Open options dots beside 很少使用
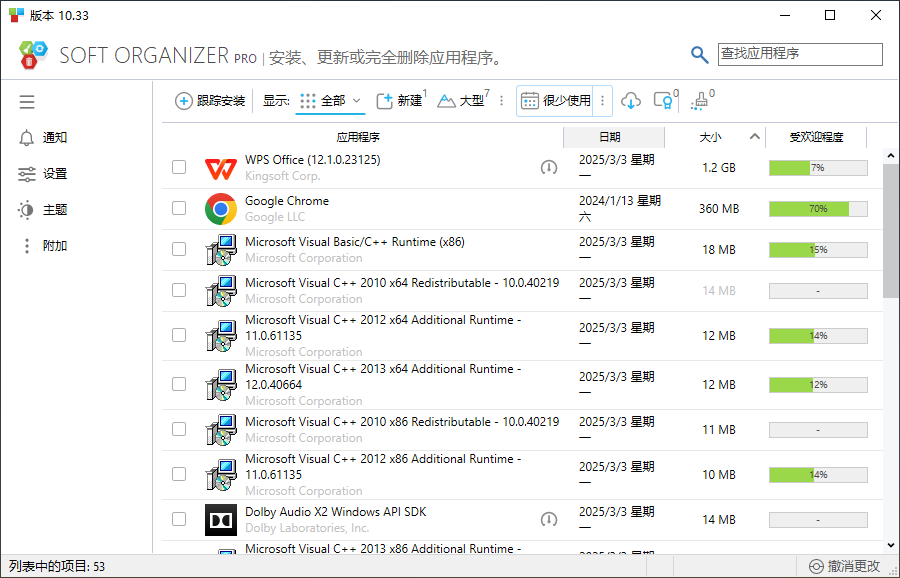This screenshot has width=900, height=578. click(602, 101)
